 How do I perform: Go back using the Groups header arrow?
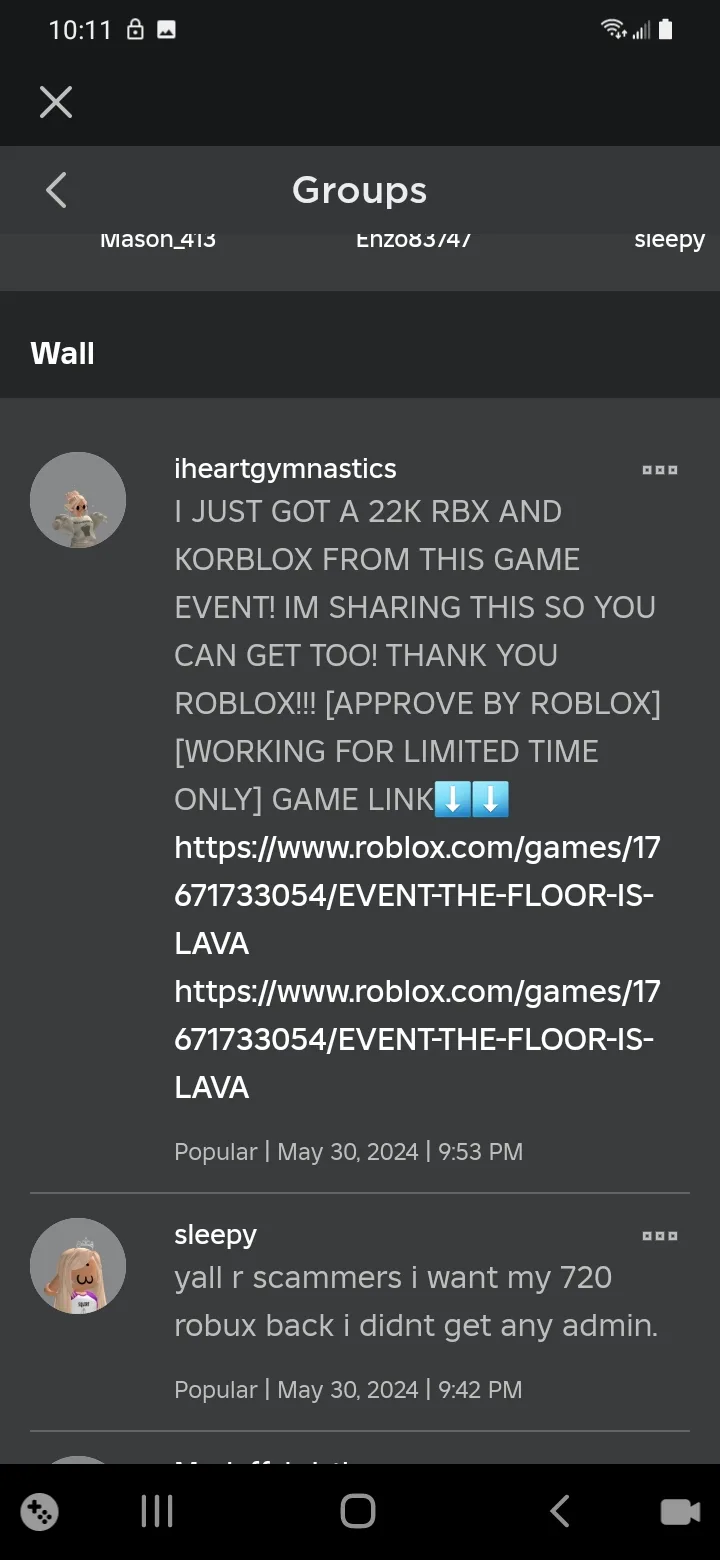pos(56,190)
